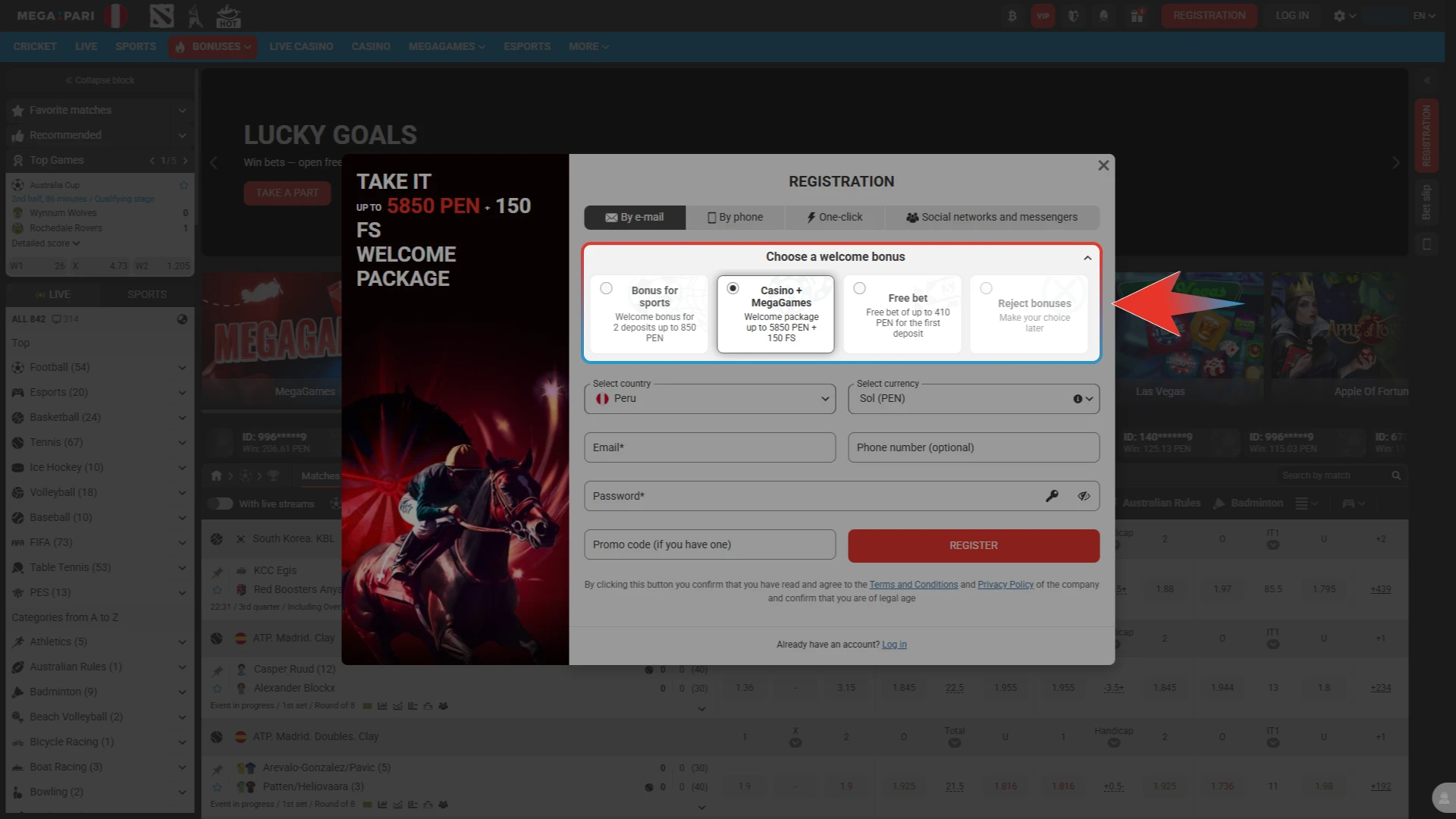The width and height of the screenshot is (1456, 819).
Task: Open the ESPORTS menu item
Action: 527,47
